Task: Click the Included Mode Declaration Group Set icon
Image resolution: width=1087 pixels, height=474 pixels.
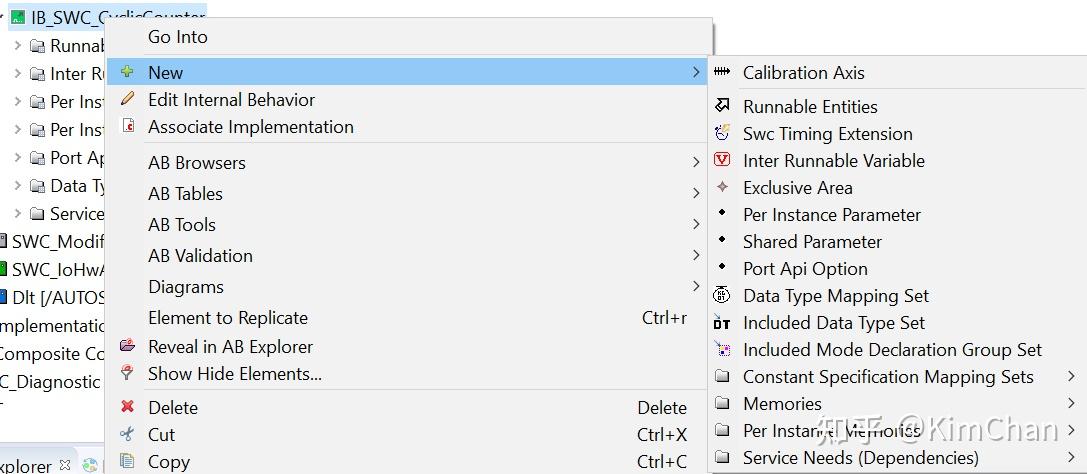Action: pyautogui.click(x=722, y=350)
